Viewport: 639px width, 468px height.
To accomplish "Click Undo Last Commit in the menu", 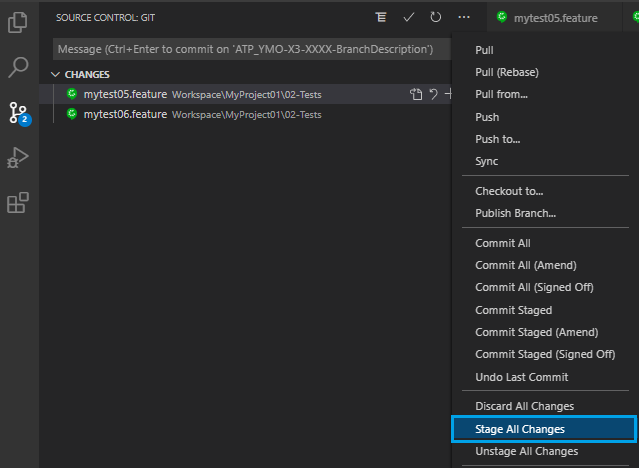I will [521, 377].
